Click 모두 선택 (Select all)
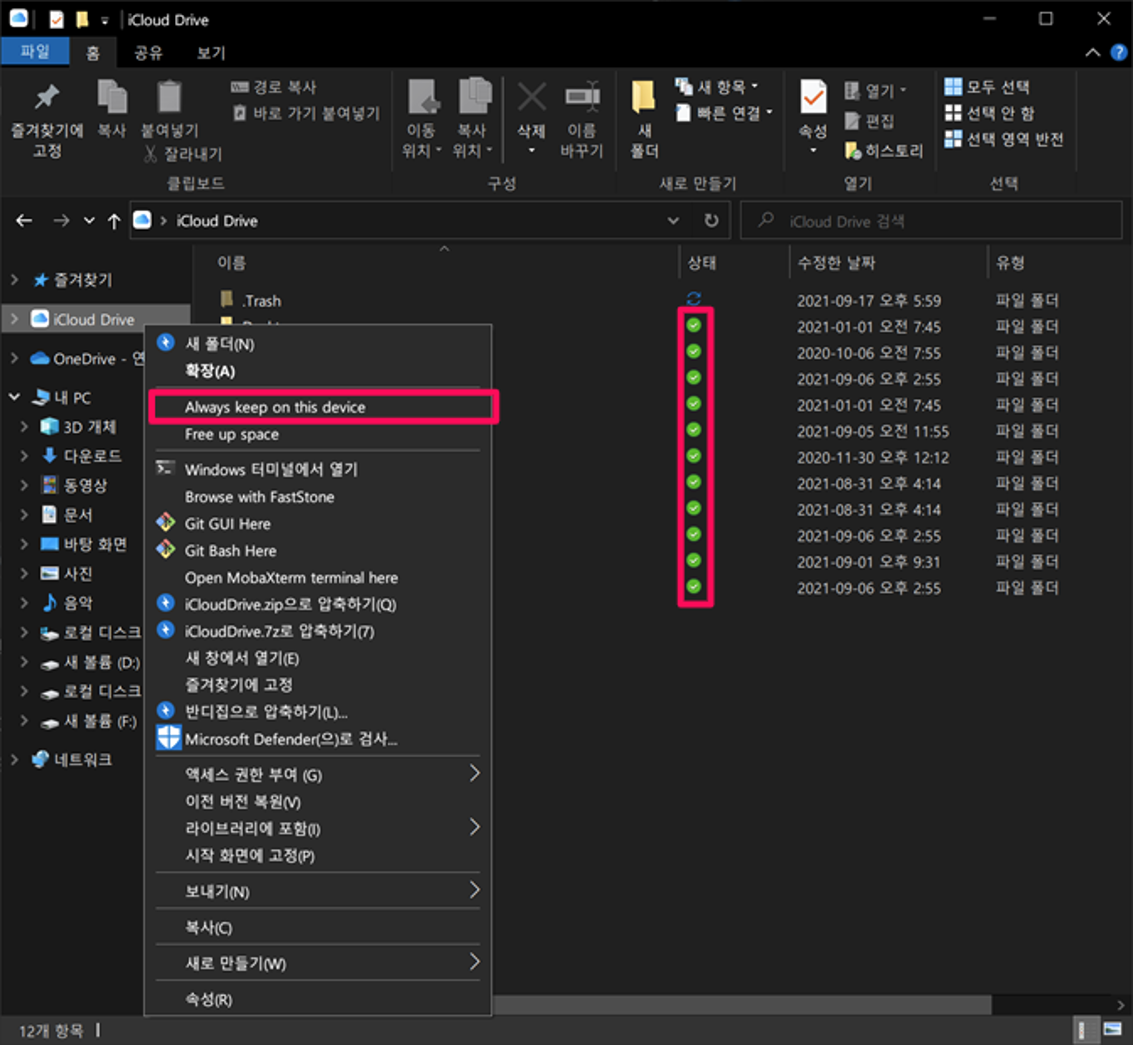The image size is (1134, 1046). (986, 87)
